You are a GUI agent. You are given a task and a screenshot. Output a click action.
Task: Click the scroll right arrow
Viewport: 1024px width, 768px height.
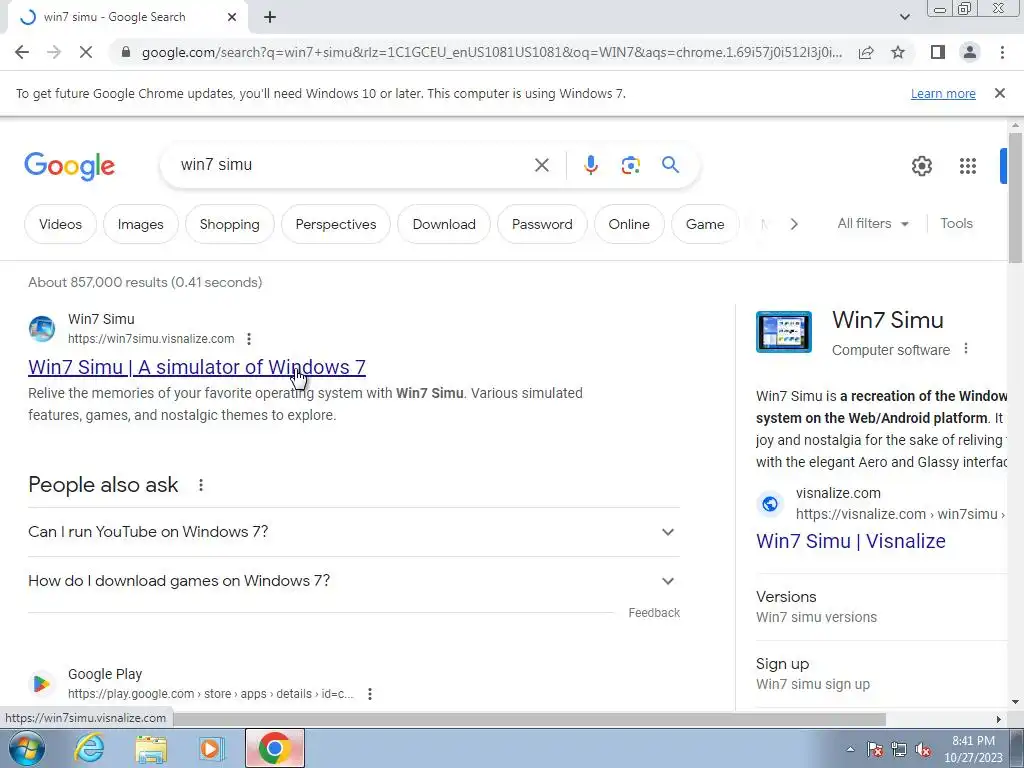pos(998,719)
